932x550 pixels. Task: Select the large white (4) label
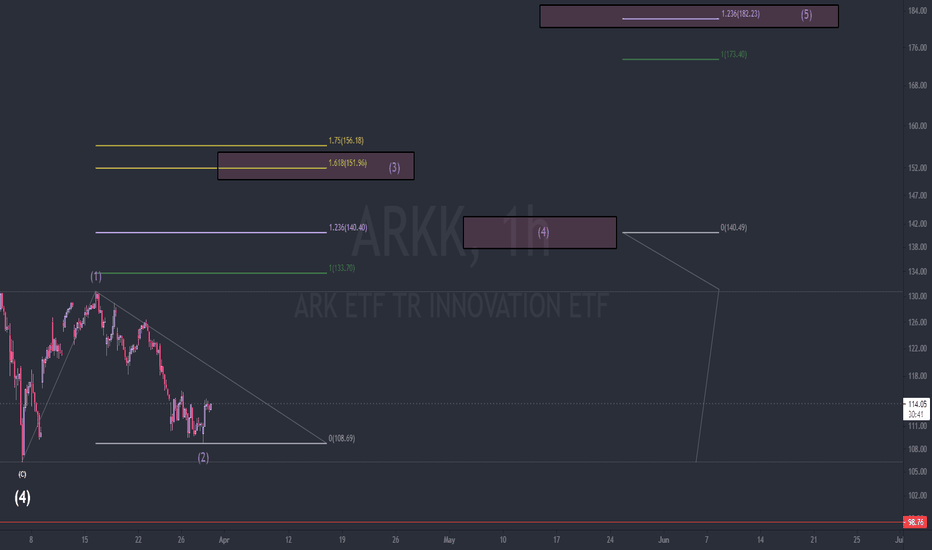click(23, 497)
